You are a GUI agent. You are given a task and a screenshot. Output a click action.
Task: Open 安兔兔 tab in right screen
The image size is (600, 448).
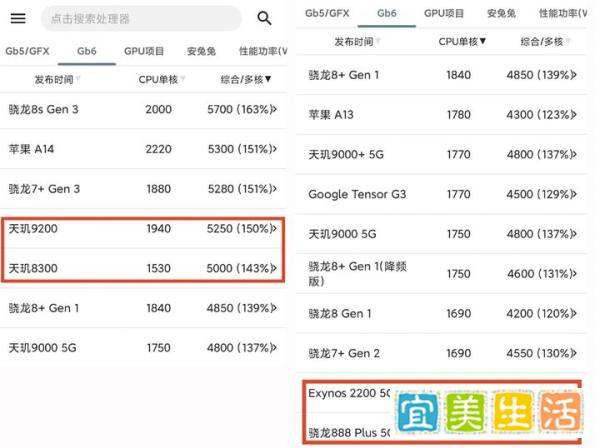tap(501, 13)
